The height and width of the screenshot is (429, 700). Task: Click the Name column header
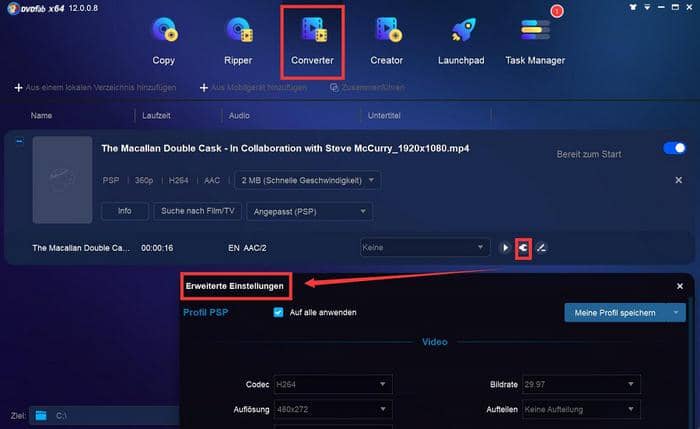click(x=42, y=116)
